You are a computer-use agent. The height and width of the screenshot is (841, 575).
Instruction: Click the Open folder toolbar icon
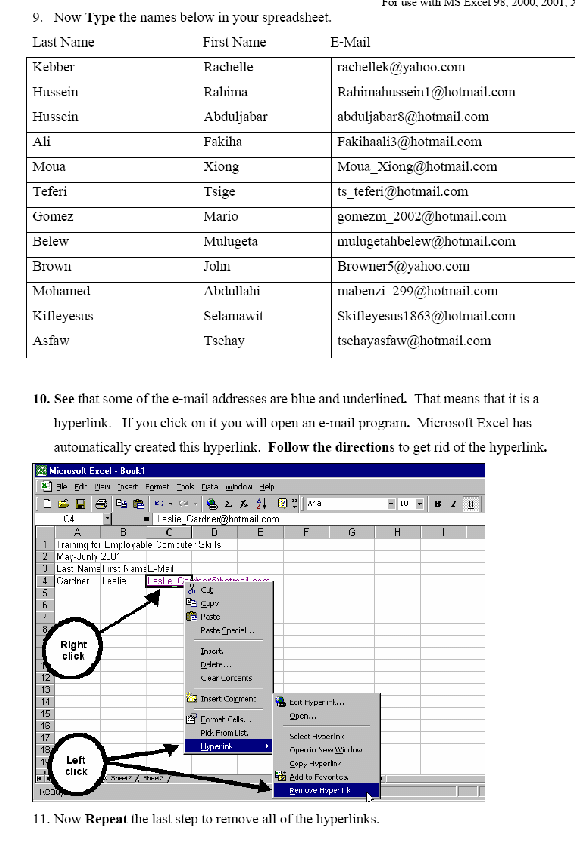(64, 504)
